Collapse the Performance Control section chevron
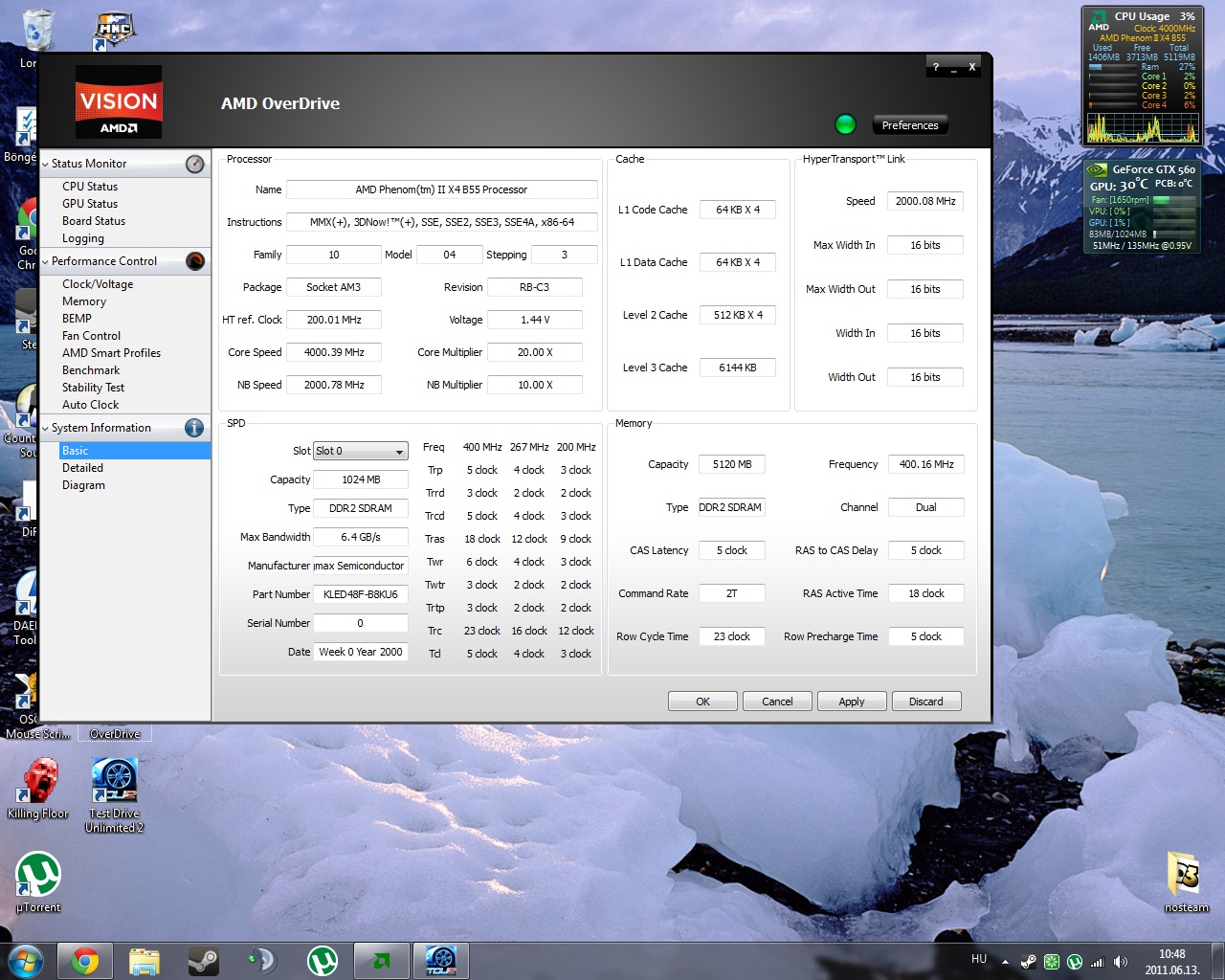The width and height of the screenshot is (1225, 980). point(45,262)
